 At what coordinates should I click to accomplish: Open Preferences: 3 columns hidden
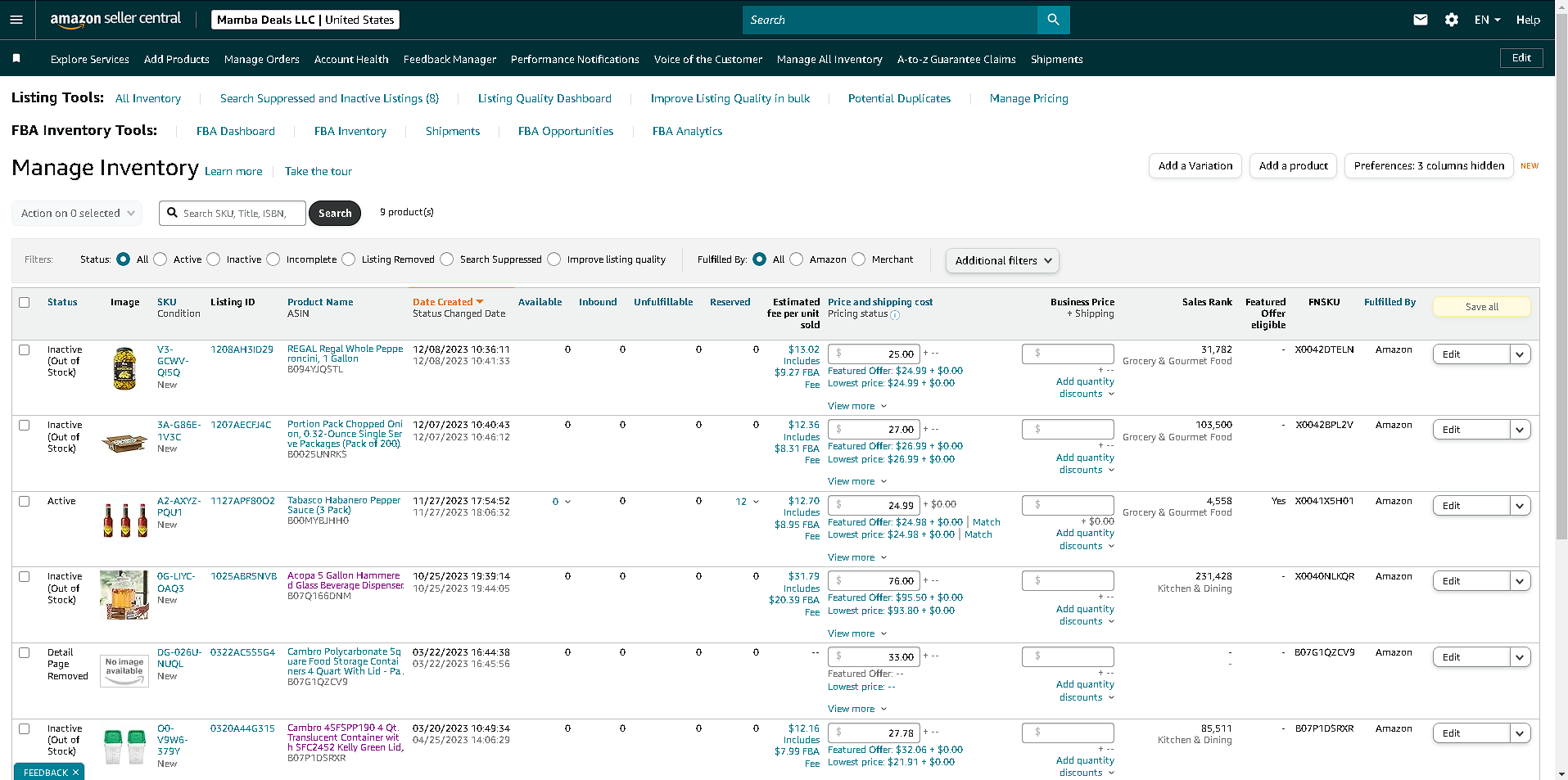tap(1429, 165)
